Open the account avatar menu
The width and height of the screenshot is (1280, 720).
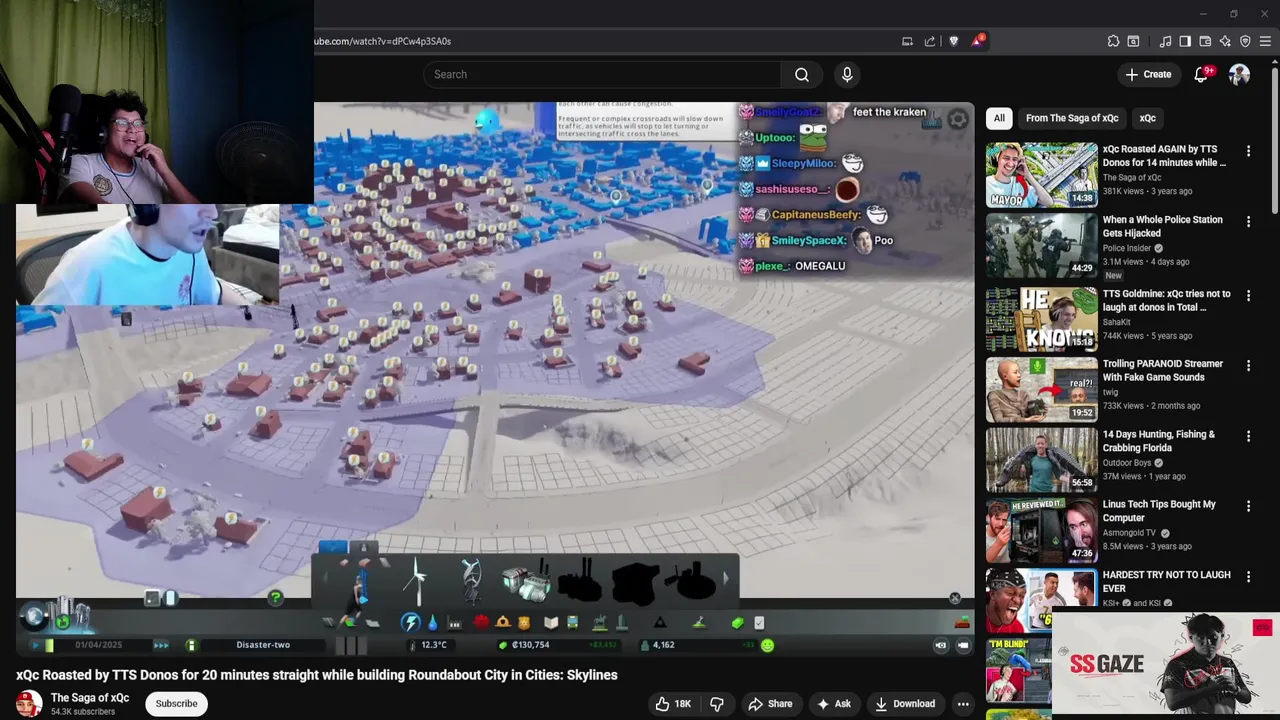click(x=1239, y=74)
